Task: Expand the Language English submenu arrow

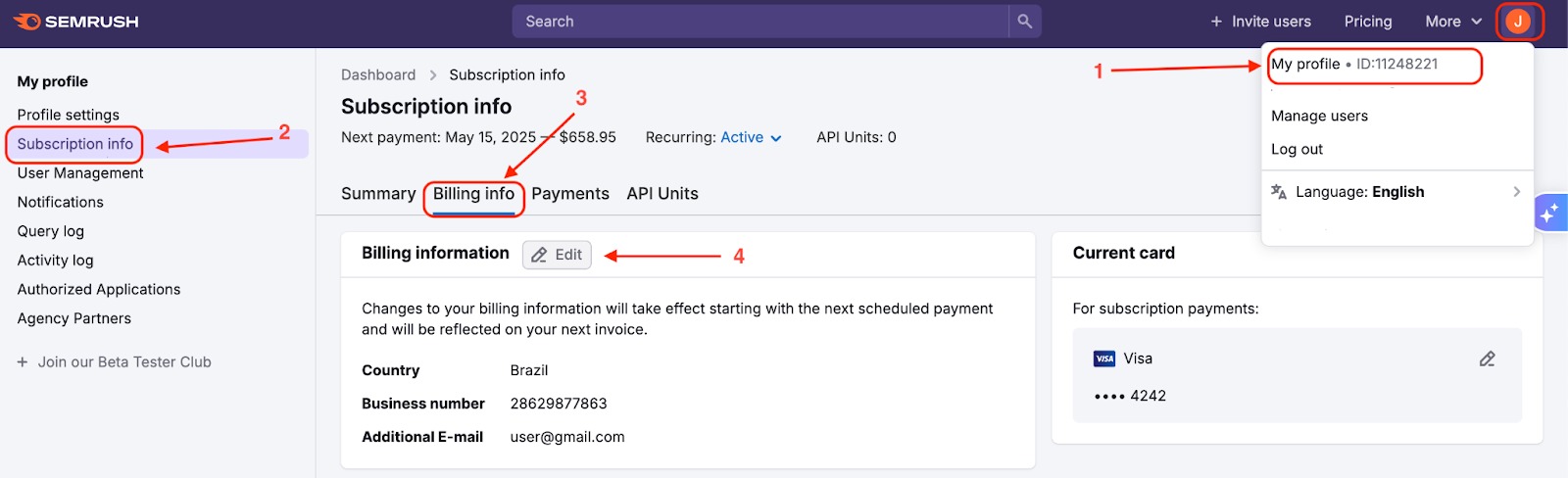Action: click(x=1516, y=192)
